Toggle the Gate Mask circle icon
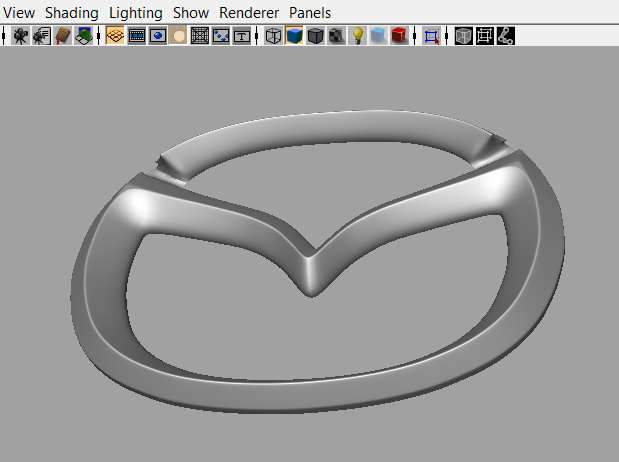 tap(178, 36)
